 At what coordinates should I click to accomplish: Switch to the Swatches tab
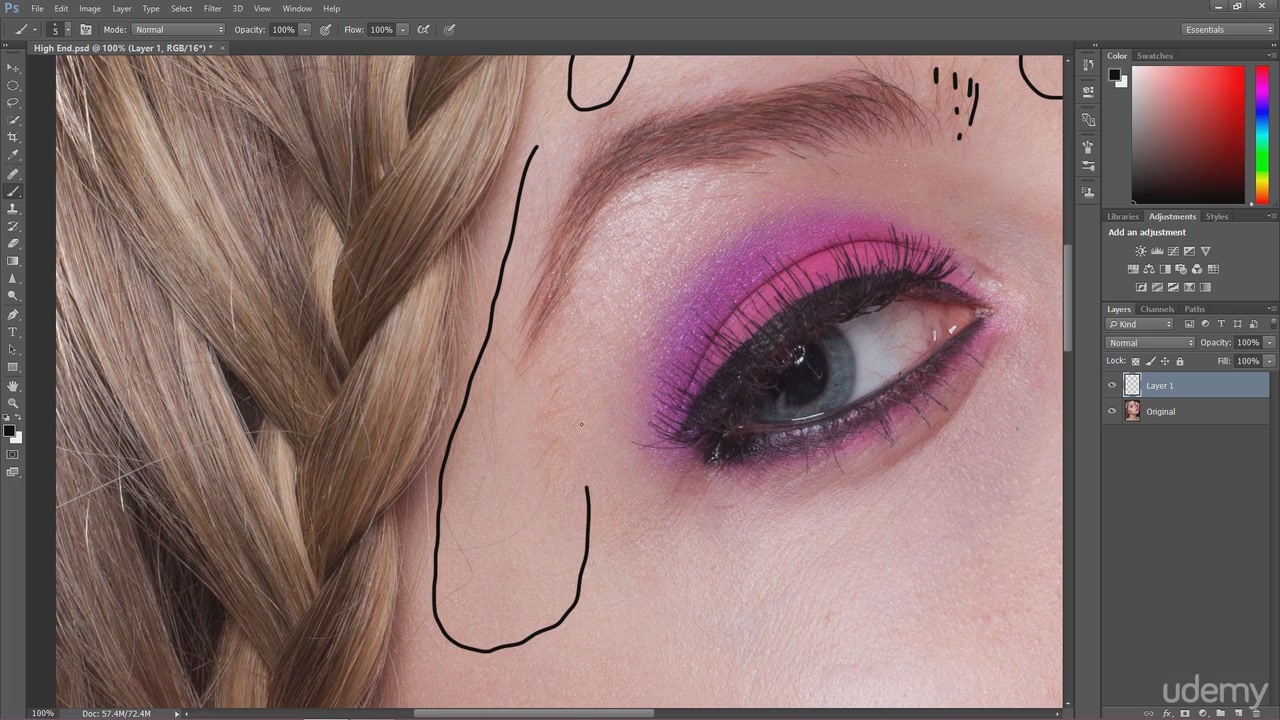1155,56
